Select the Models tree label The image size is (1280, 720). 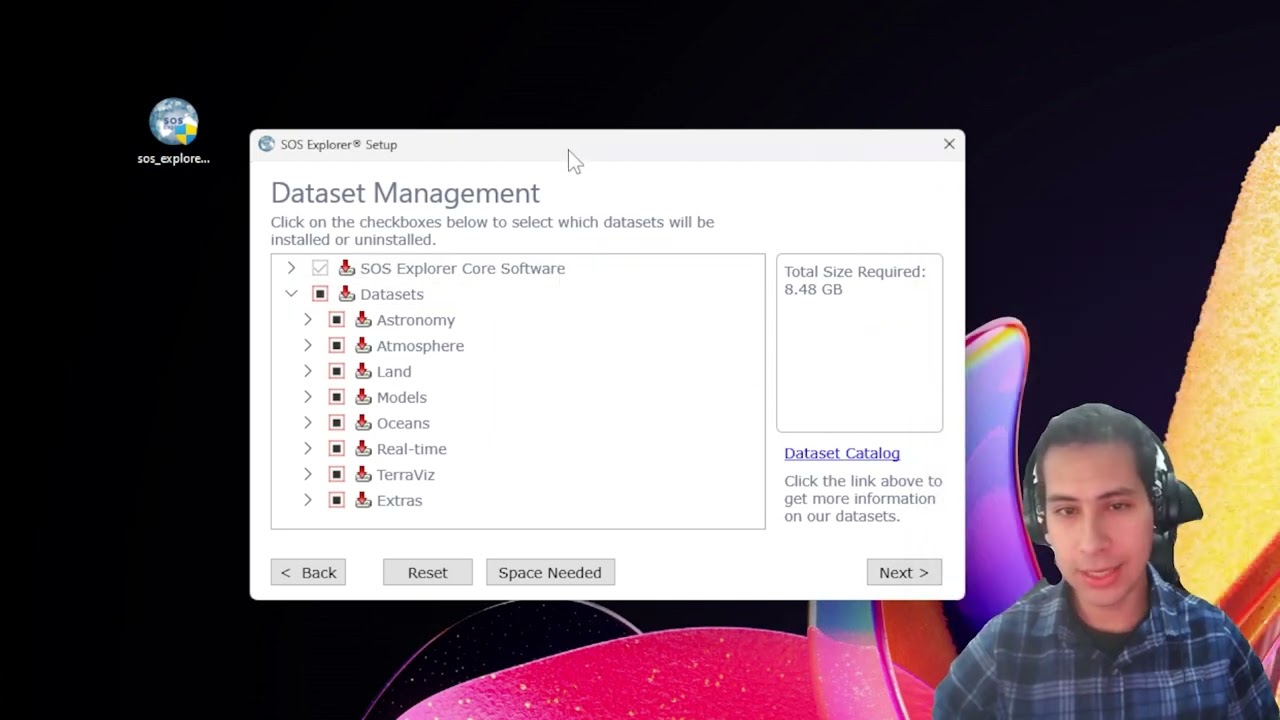(402, 398)
